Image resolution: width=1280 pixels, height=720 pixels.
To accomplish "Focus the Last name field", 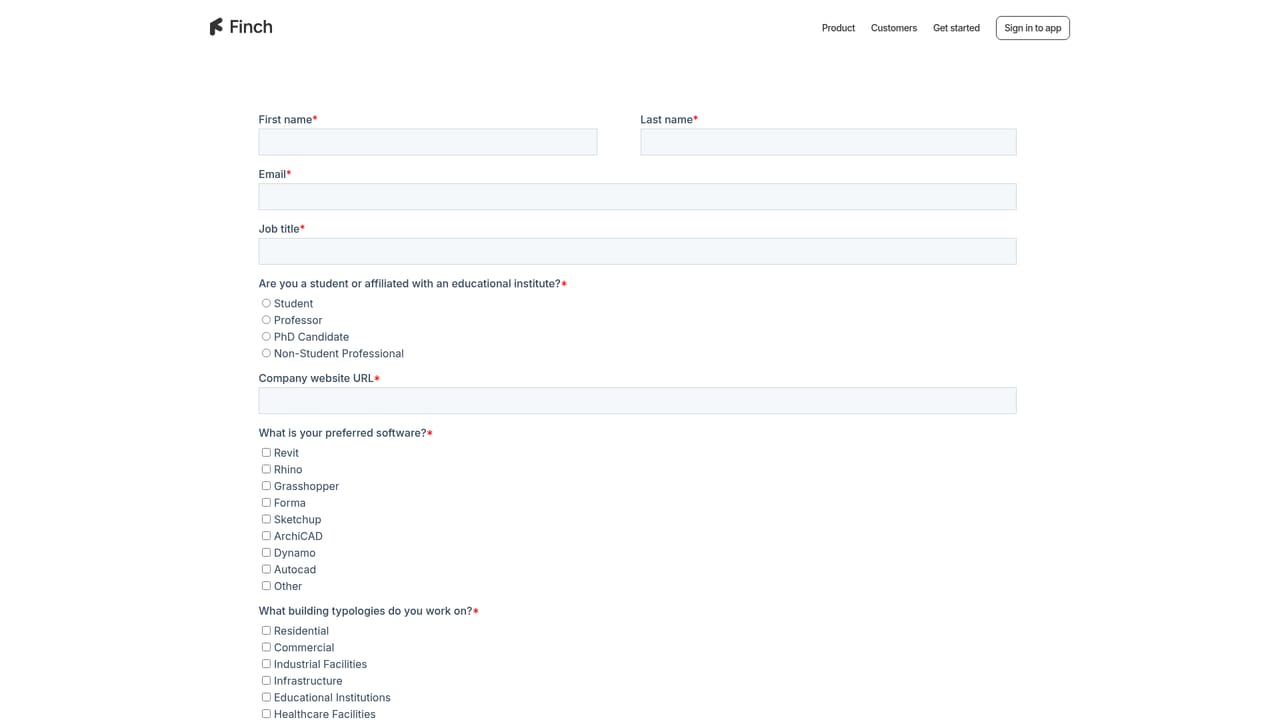I will click(x=828, y=142).
